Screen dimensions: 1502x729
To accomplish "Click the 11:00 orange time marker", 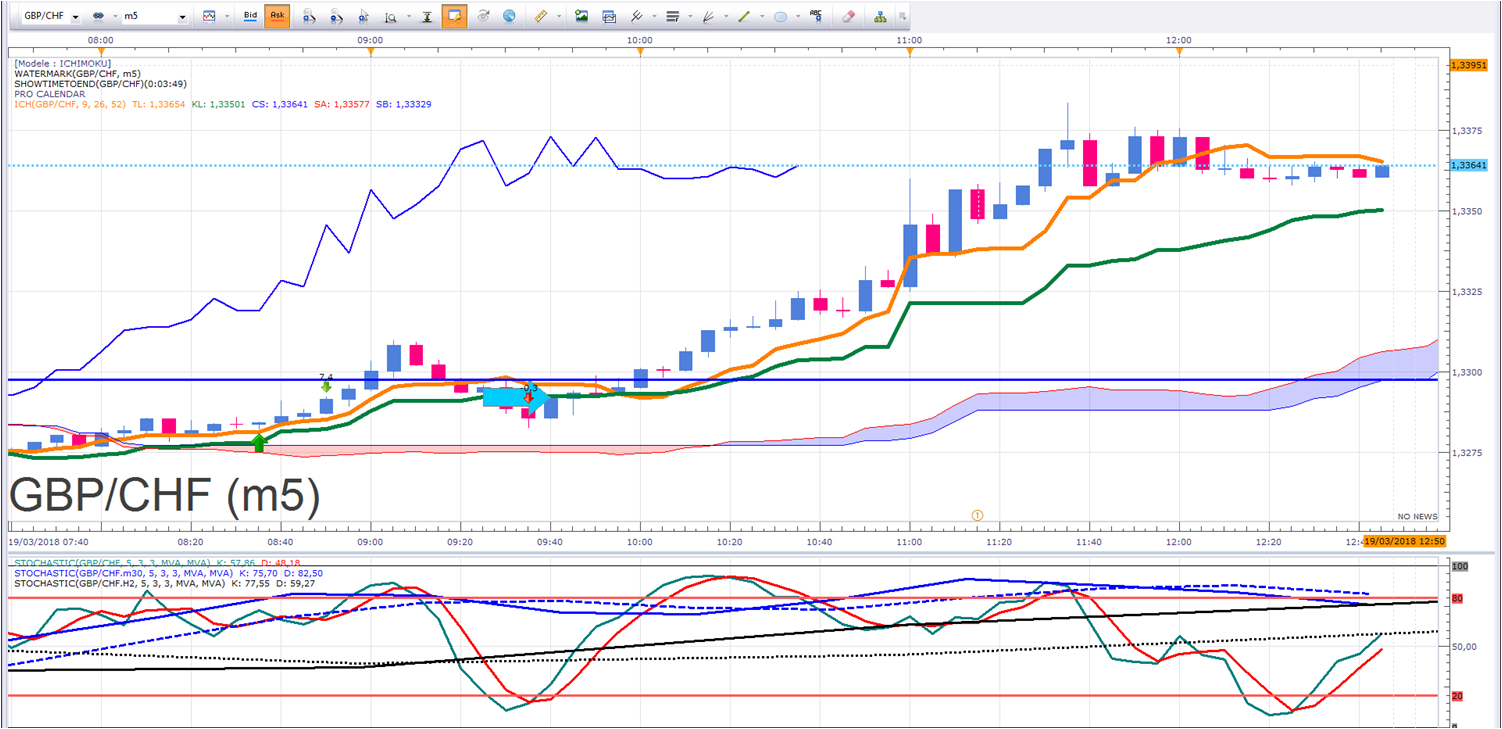I will coord(910,52).
